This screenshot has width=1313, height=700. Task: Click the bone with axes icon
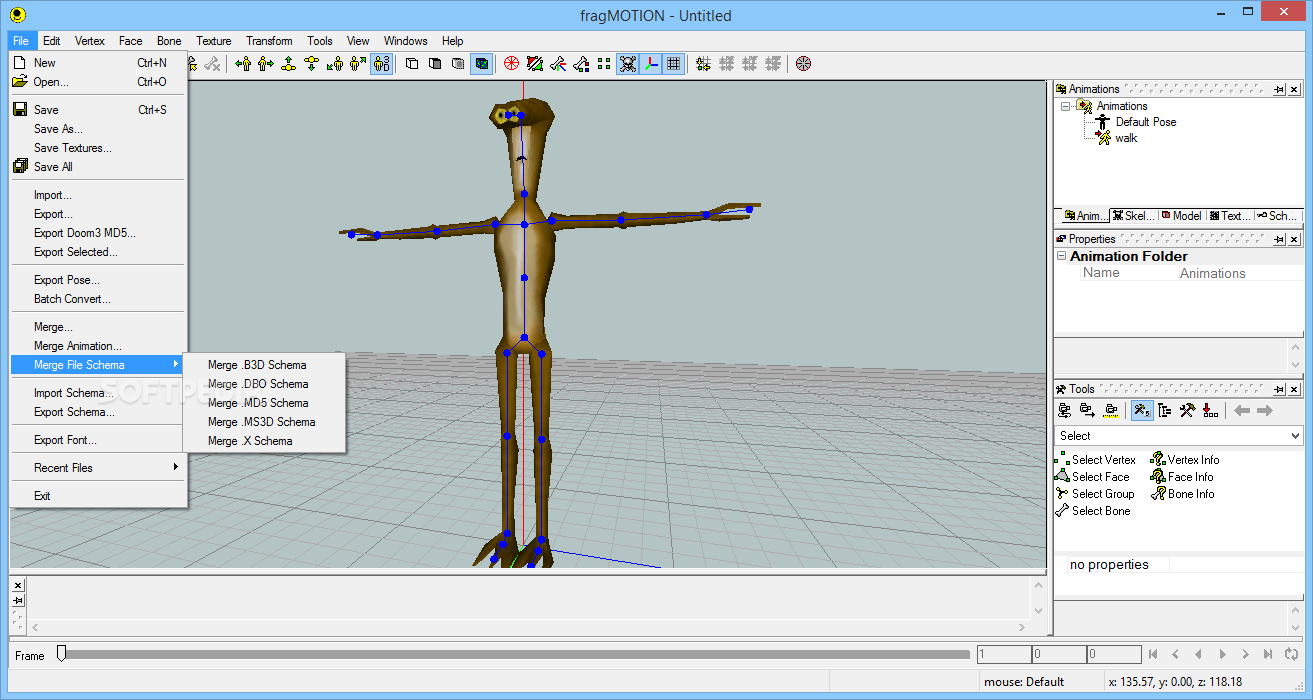(558, 63)
